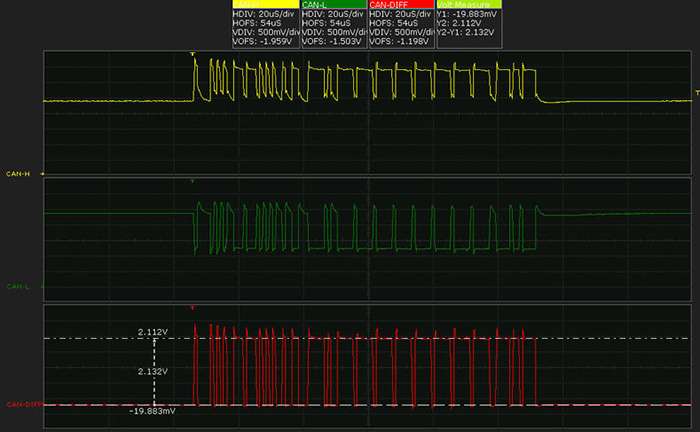Click the CAN-L trace label on left

pos(18,286)
